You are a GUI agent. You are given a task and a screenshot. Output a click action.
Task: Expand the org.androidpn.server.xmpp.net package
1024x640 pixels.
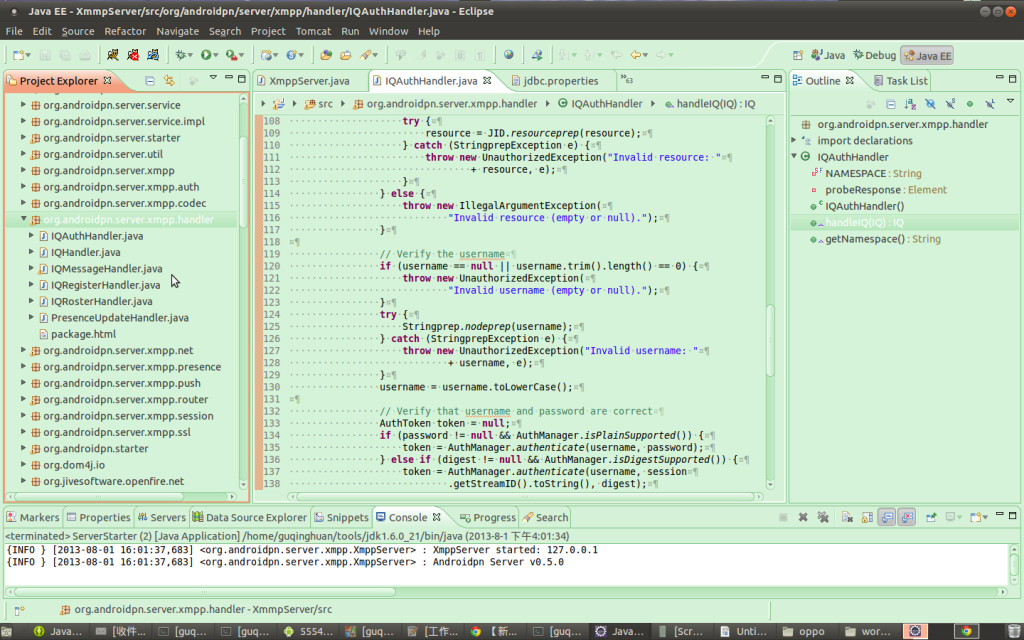[x=24, y=351]
